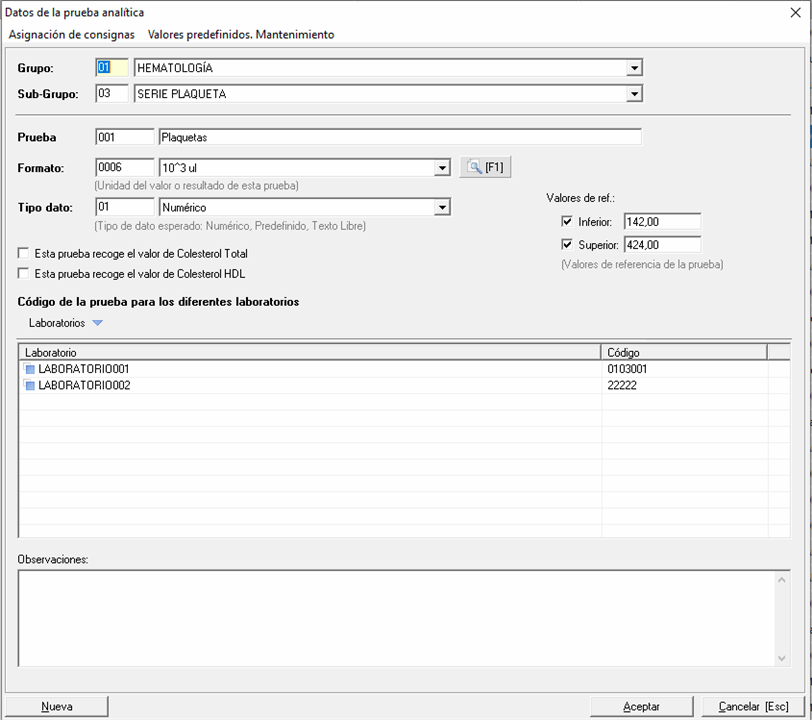Click the Nueva button
Screen dimensions: 812x720
coord(56,706)
